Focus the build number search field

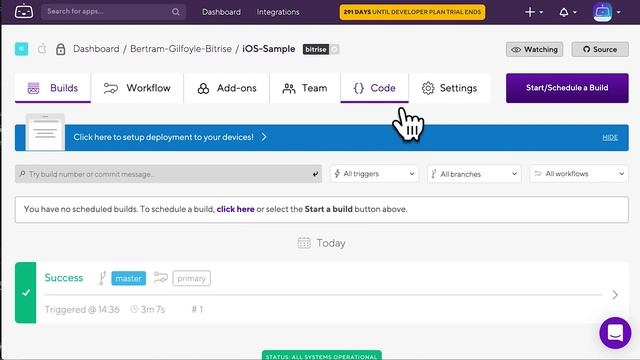pos(168,174)
